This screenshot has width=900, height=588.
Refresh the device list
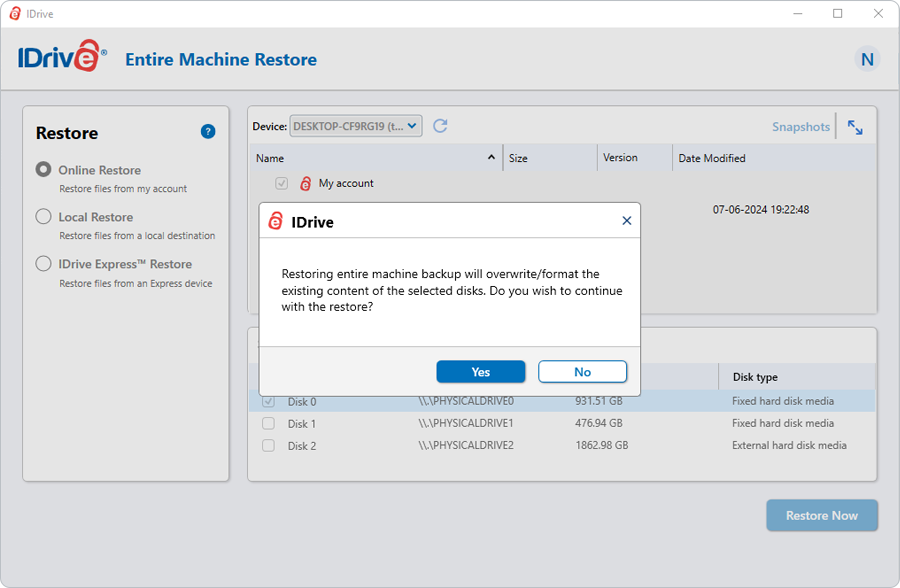pyautogui.click(x=440, y=126)
